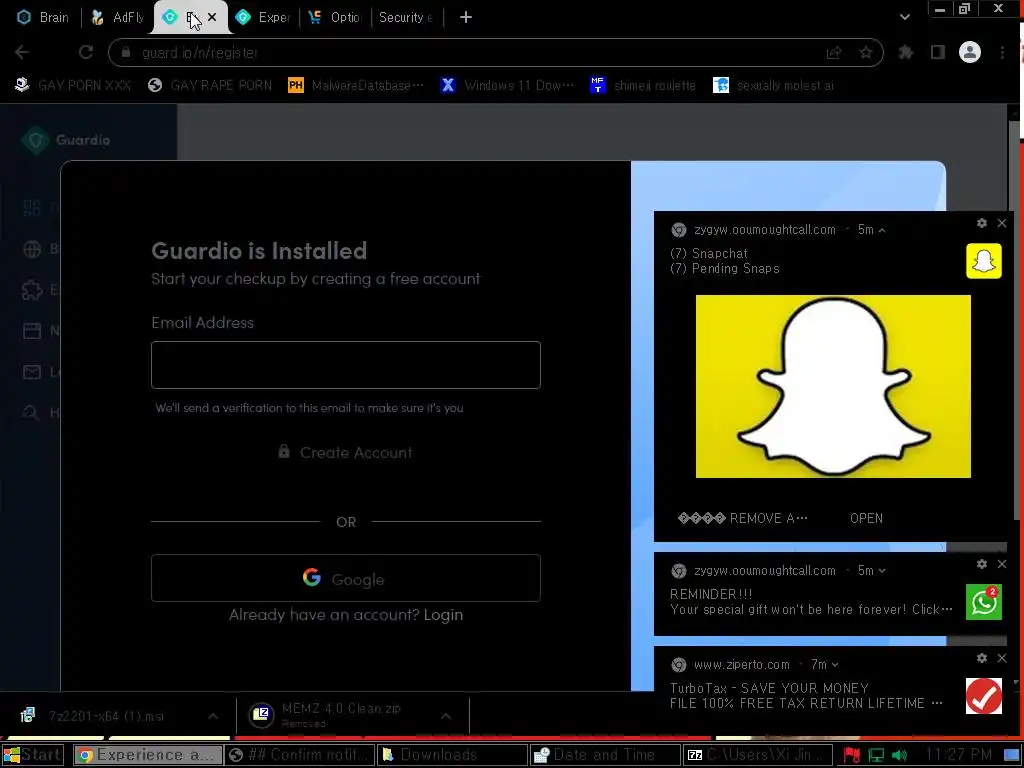The image size is (1024, 768).
Task: Switch to the Security browser tab
Action: (x=406, y=18)
